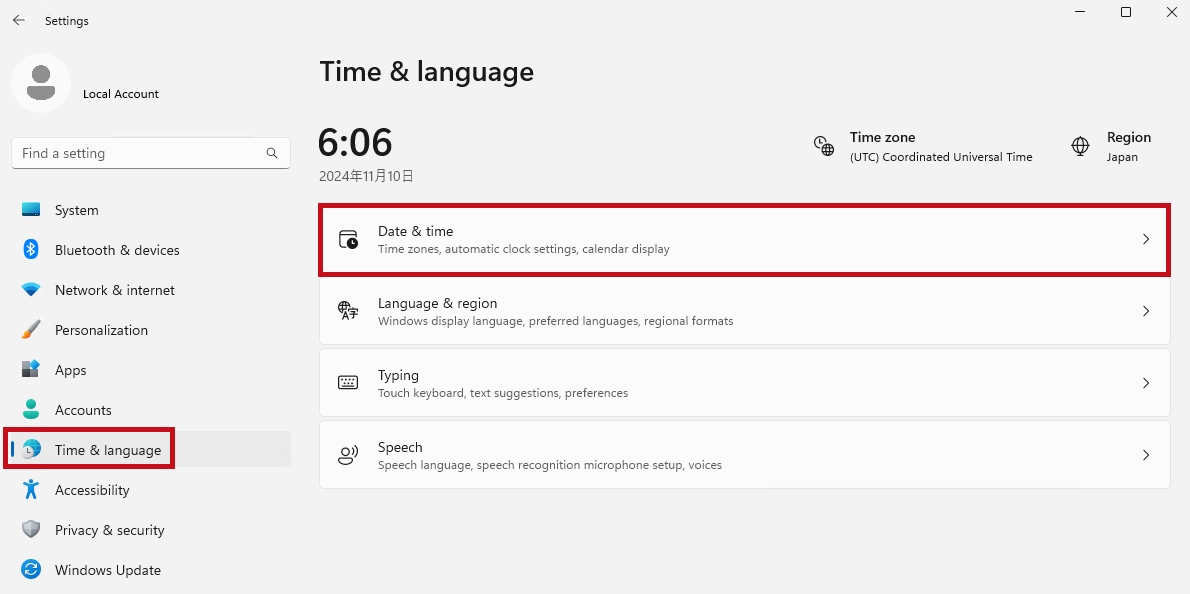The image size is (1190, 594).
Task: Click the Find a setting field
Action: [140, 154]
